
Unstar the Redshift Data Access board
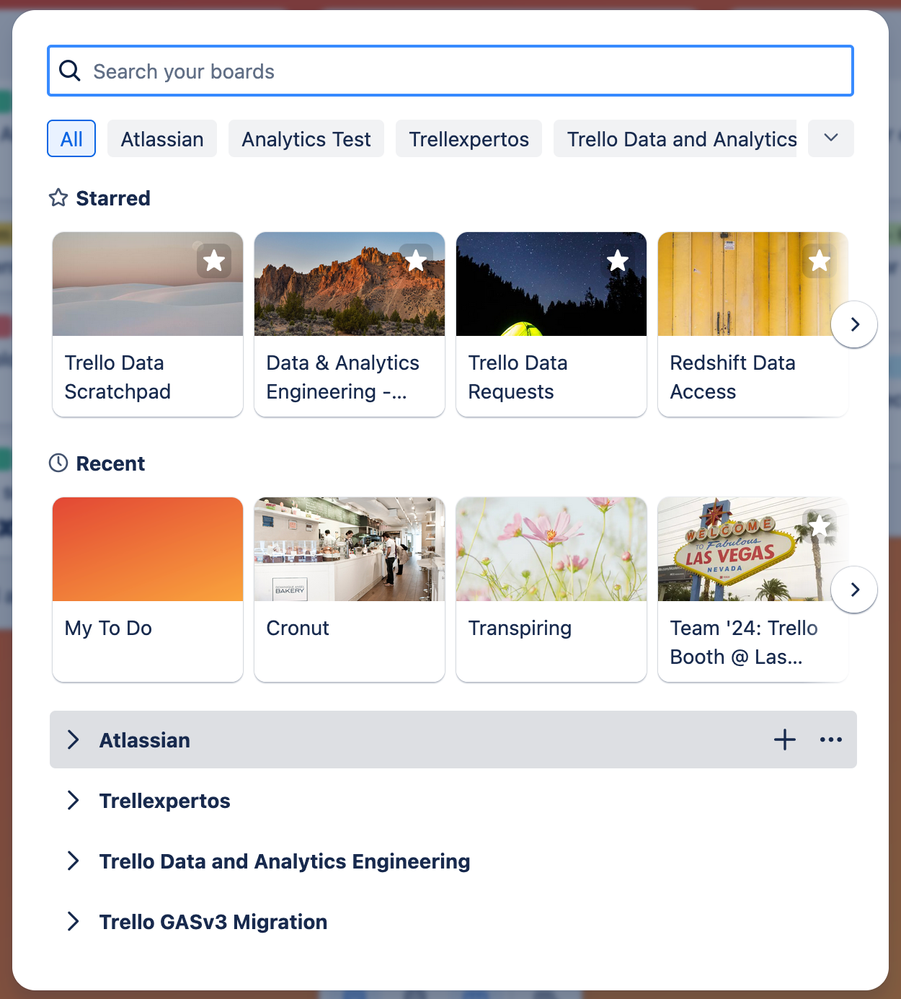819,261
